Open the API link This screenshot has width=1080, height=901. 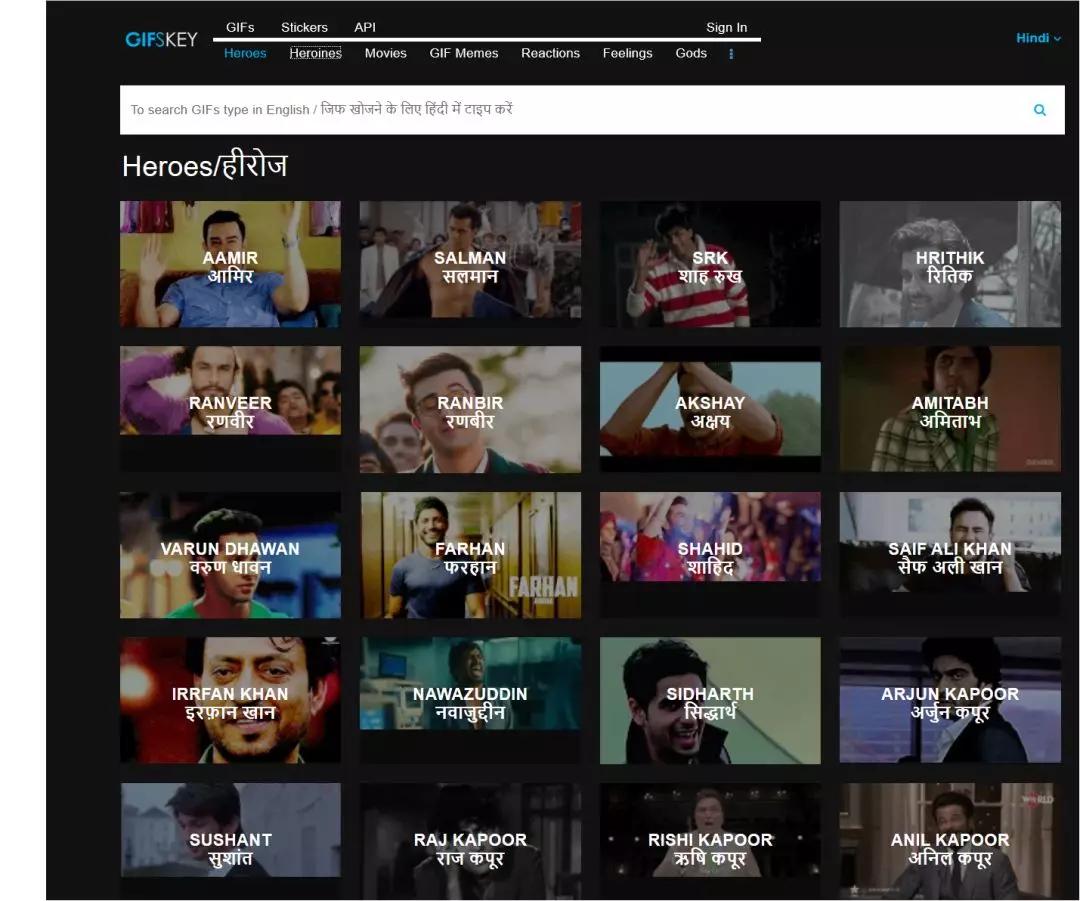point(364,28)
